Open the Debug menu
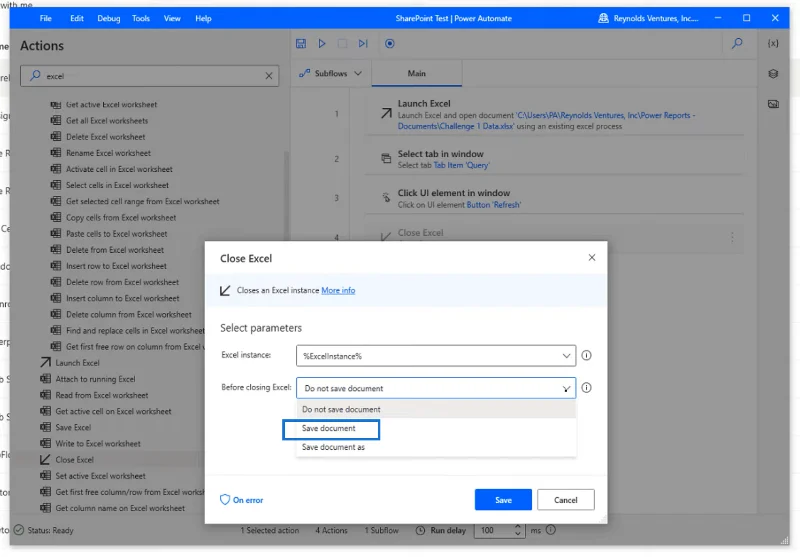Viewport: 800px width, 557px height. pyautogui.click(x=109, y=18)
